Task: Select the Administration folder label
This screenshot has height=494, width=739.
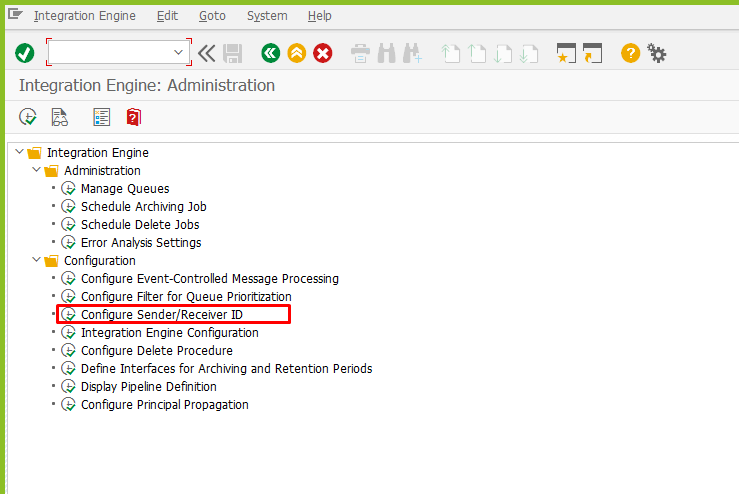Action: click(x=102, y=171)
